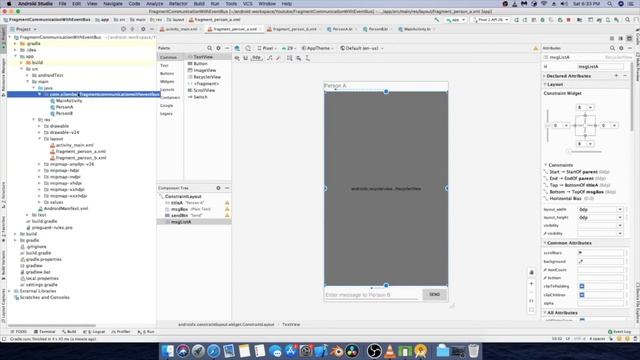Open the Terminal tool window
This screenshot has height=360, width=640.
pos(45,332)
